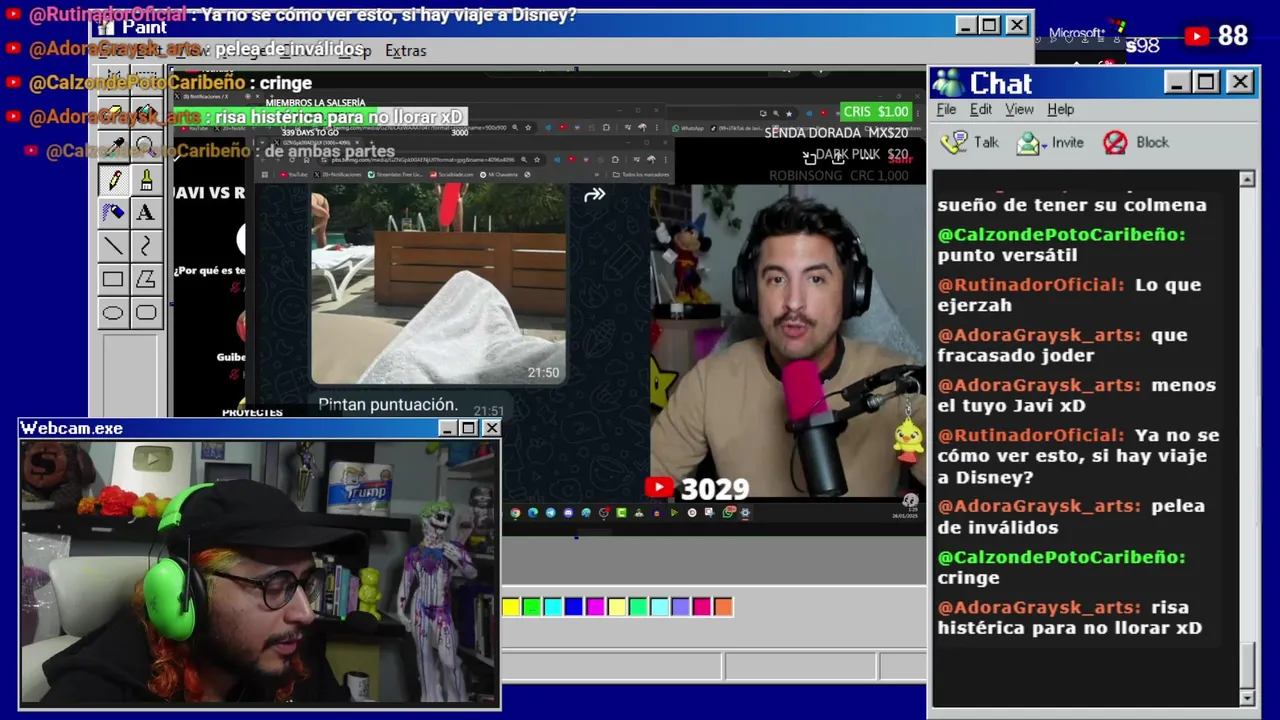This screenshot has height=720, width=1280.
Task: Open the Help menu in Chat
Action: coord(1060,109)
